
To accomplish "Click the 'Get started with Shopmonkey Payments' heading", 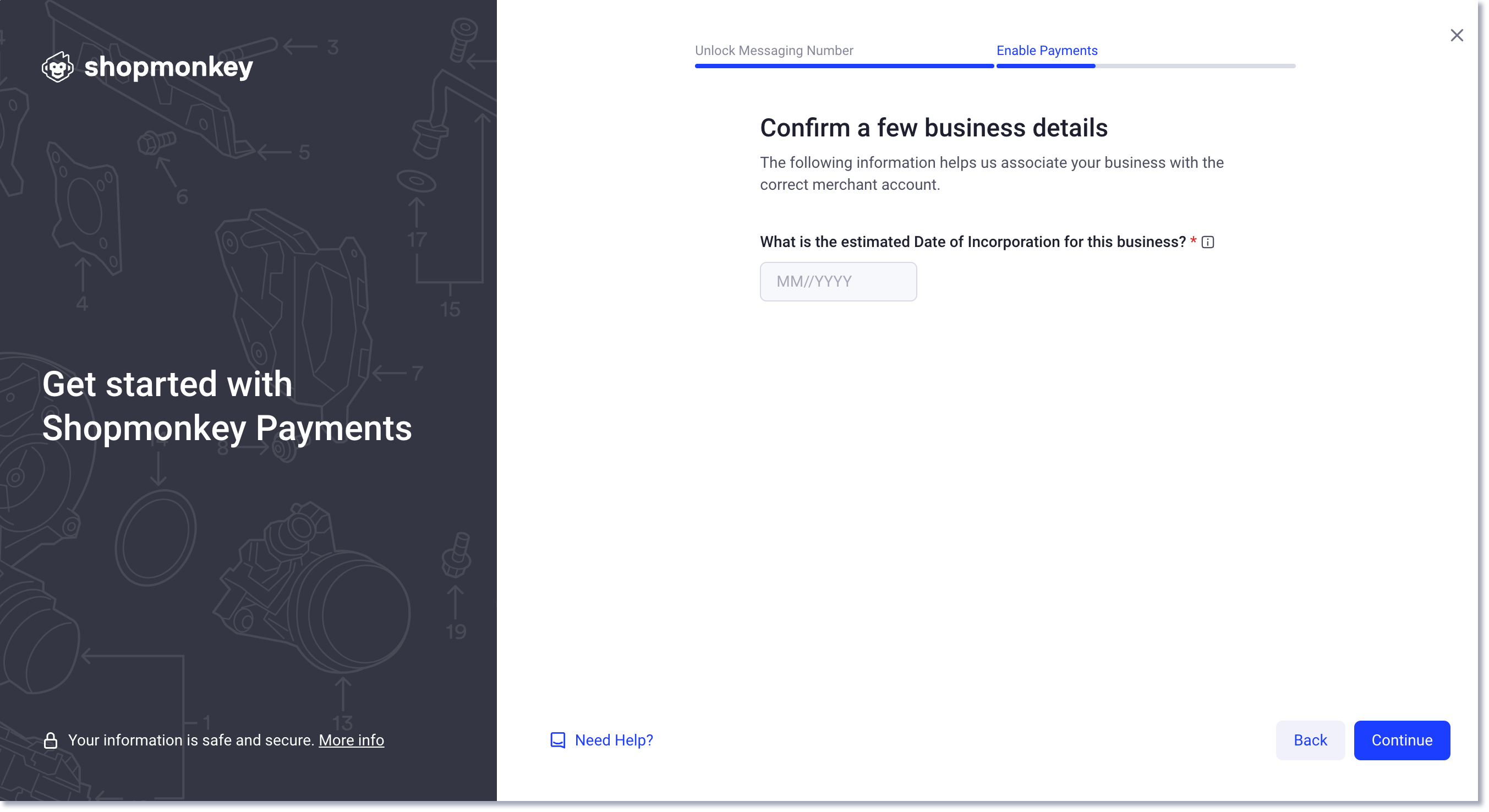I will [x=227, y=407].
